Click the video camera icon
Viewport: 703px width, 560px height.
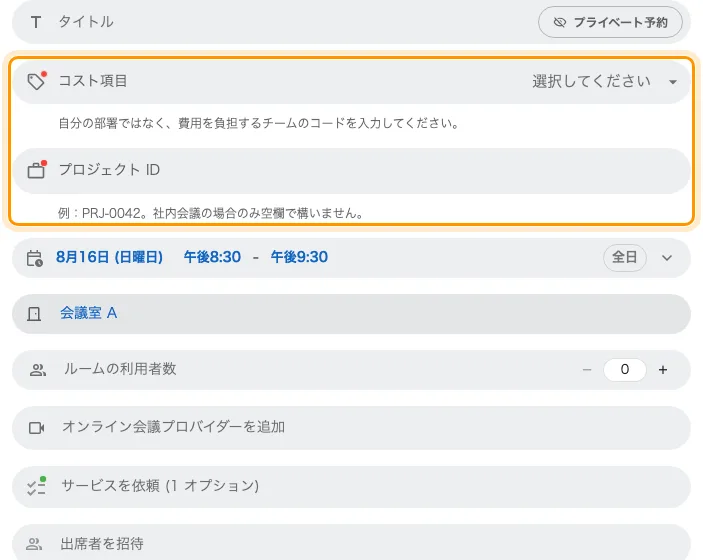(36, 428)
